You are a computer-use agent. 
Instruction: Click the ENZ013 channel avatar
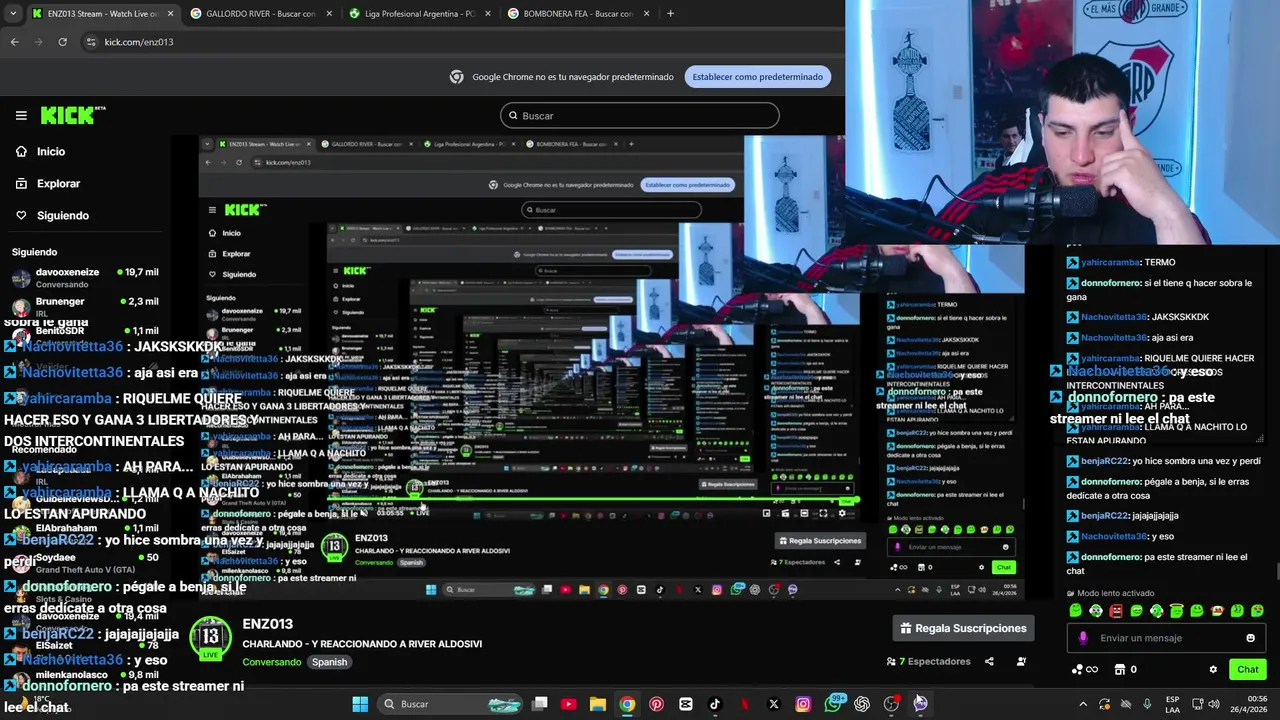[210, 637]
